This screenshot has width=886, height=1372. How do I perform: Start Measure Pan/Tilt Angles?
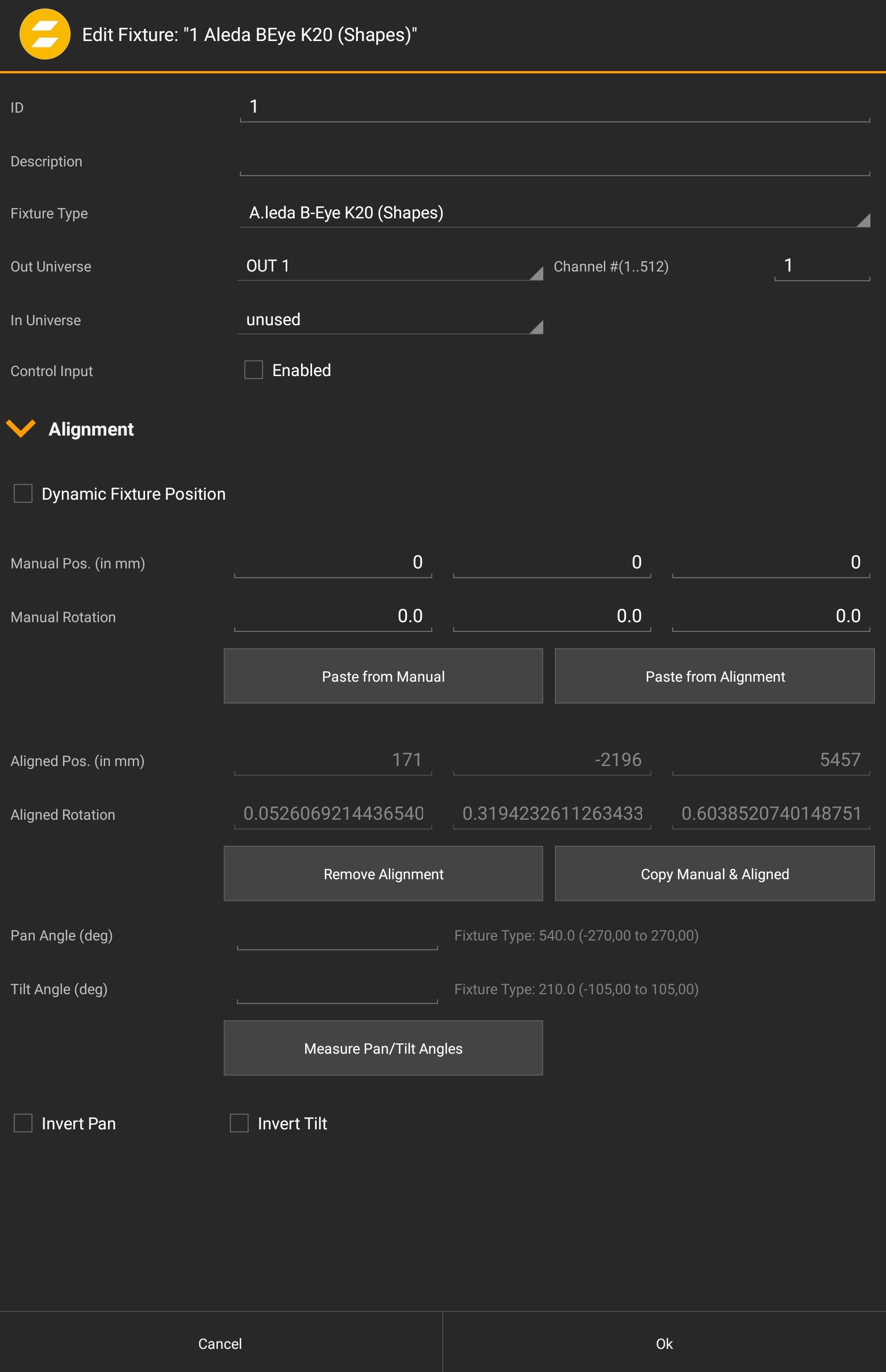(x=383, y=1048)
